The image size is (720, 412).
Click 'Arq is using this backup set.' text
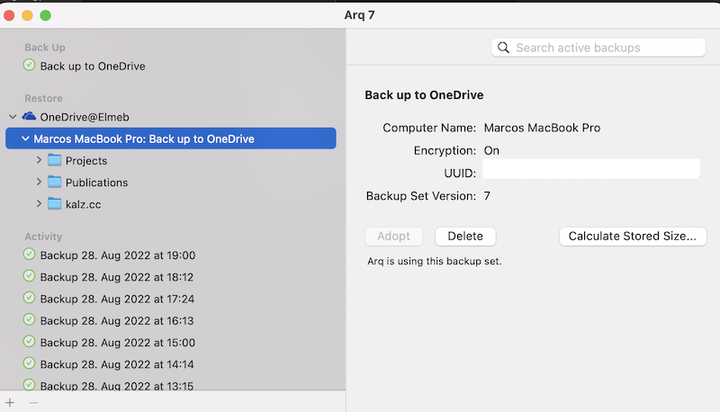[434, 261]
